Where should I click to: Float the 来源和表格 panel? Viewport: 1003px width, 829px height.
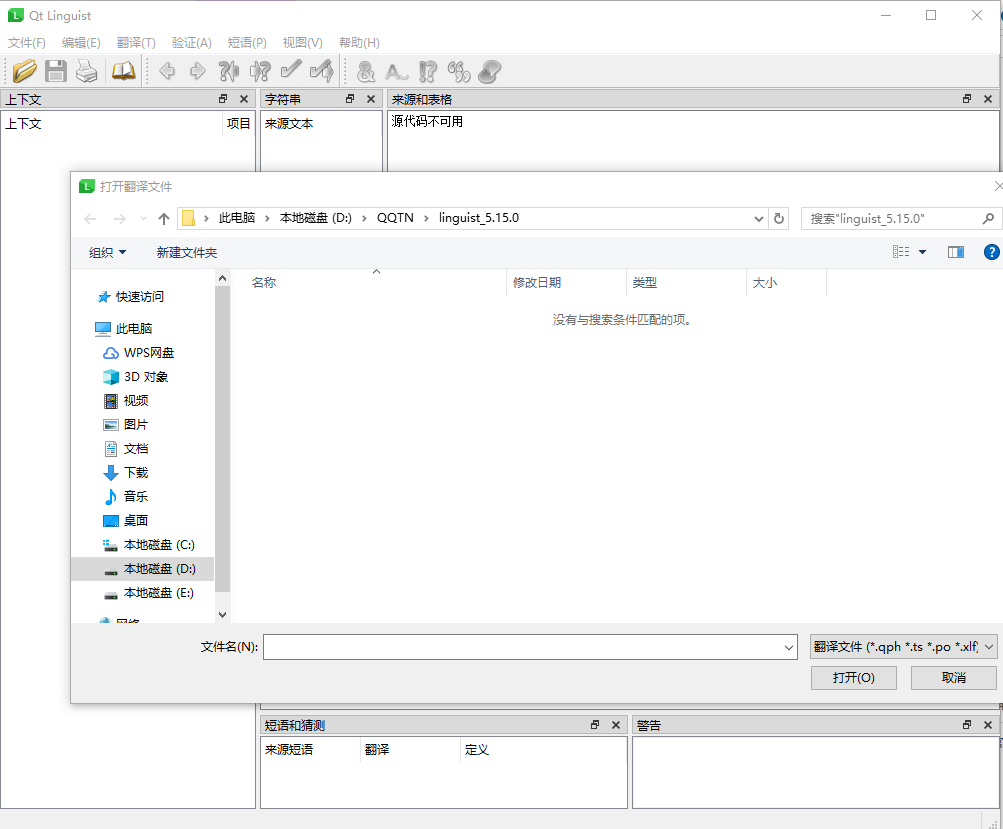click(x=967, y=99)
